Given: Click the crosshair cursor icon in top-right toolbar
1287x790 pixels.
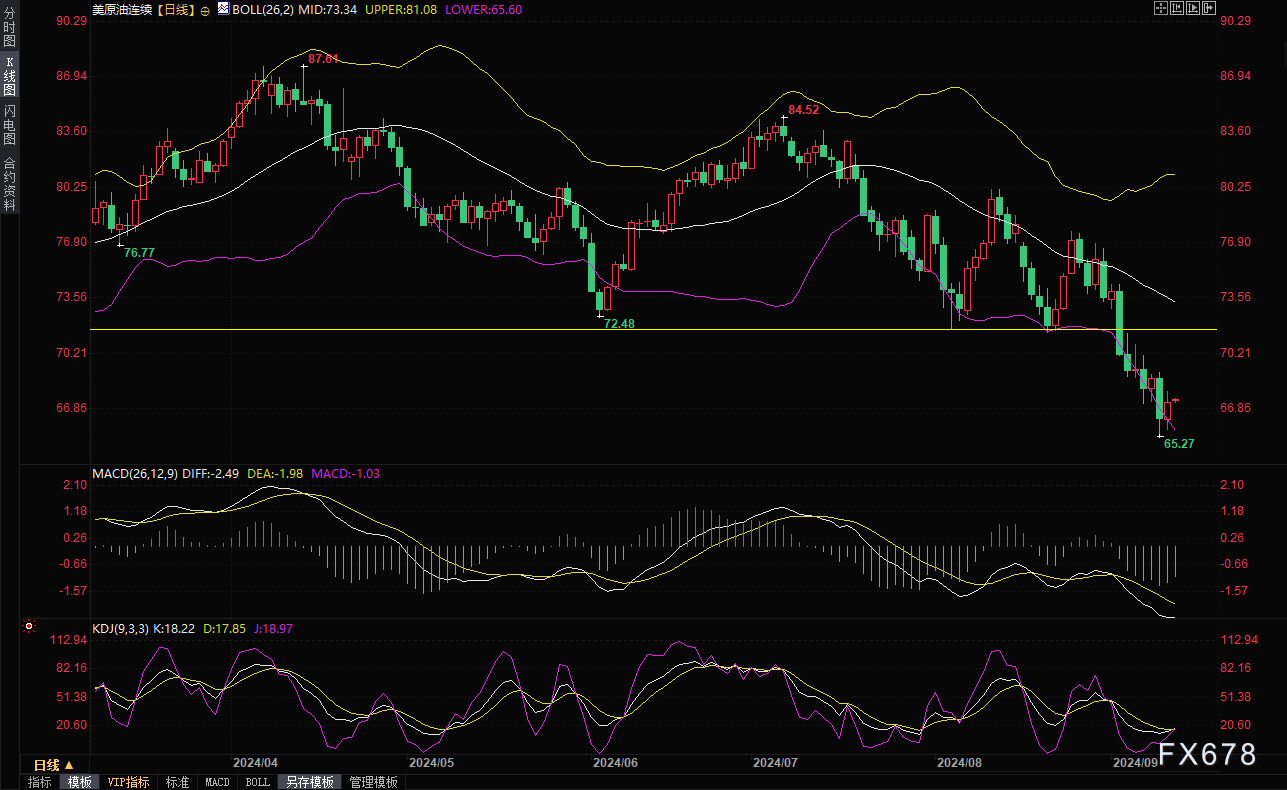Looking at the screenshot, I should (1163, 9).
